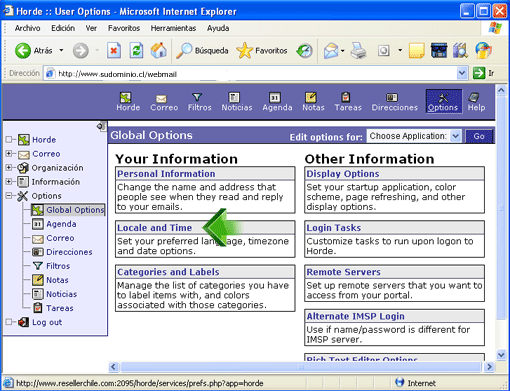This screenshot has height=391, width=510.
Task: Collapse the Options tree node
Action: (x=9, y=196)
